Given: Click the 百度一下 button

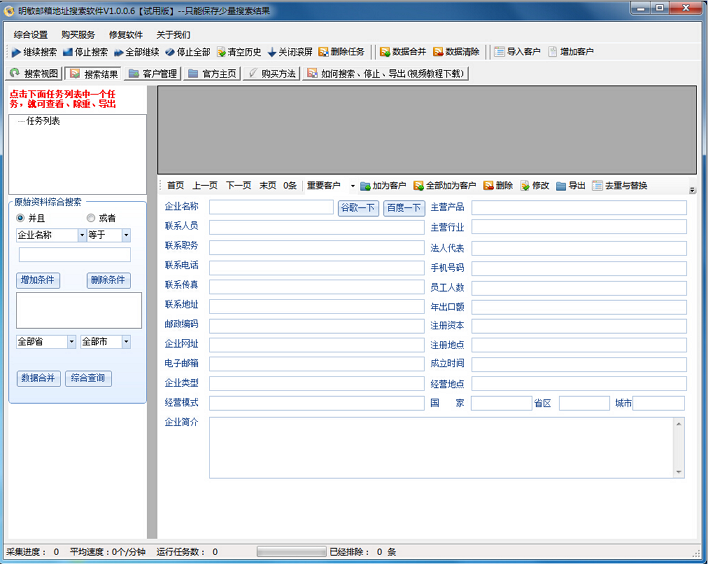Looking at the screenshot, I should [404, 208].
